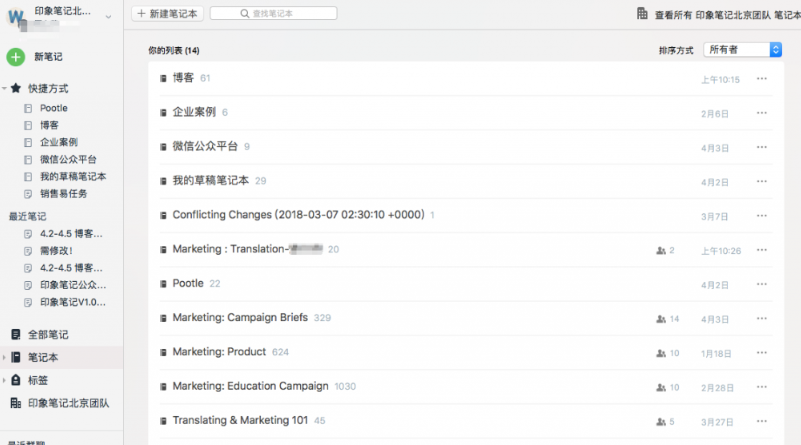This screenshot has width=801, height=445.
Task: Click the notebooks icon in sidebar
Action: tap(16, 357)
